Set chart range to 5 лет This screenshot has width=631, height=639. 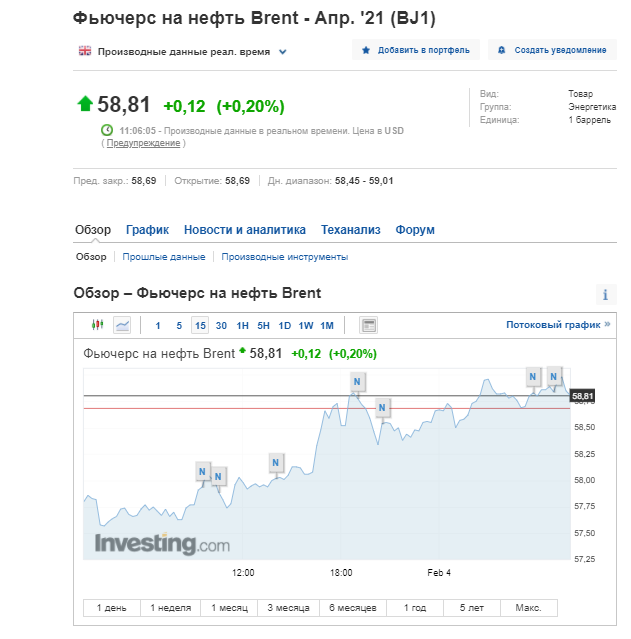click(x=472, y=608)
